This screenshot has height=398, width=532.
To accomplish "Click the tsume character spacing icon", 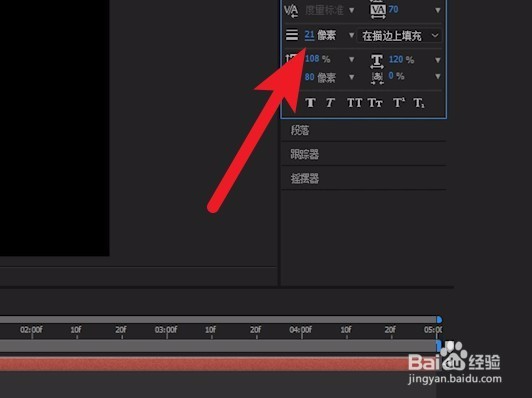I will 377,77.
